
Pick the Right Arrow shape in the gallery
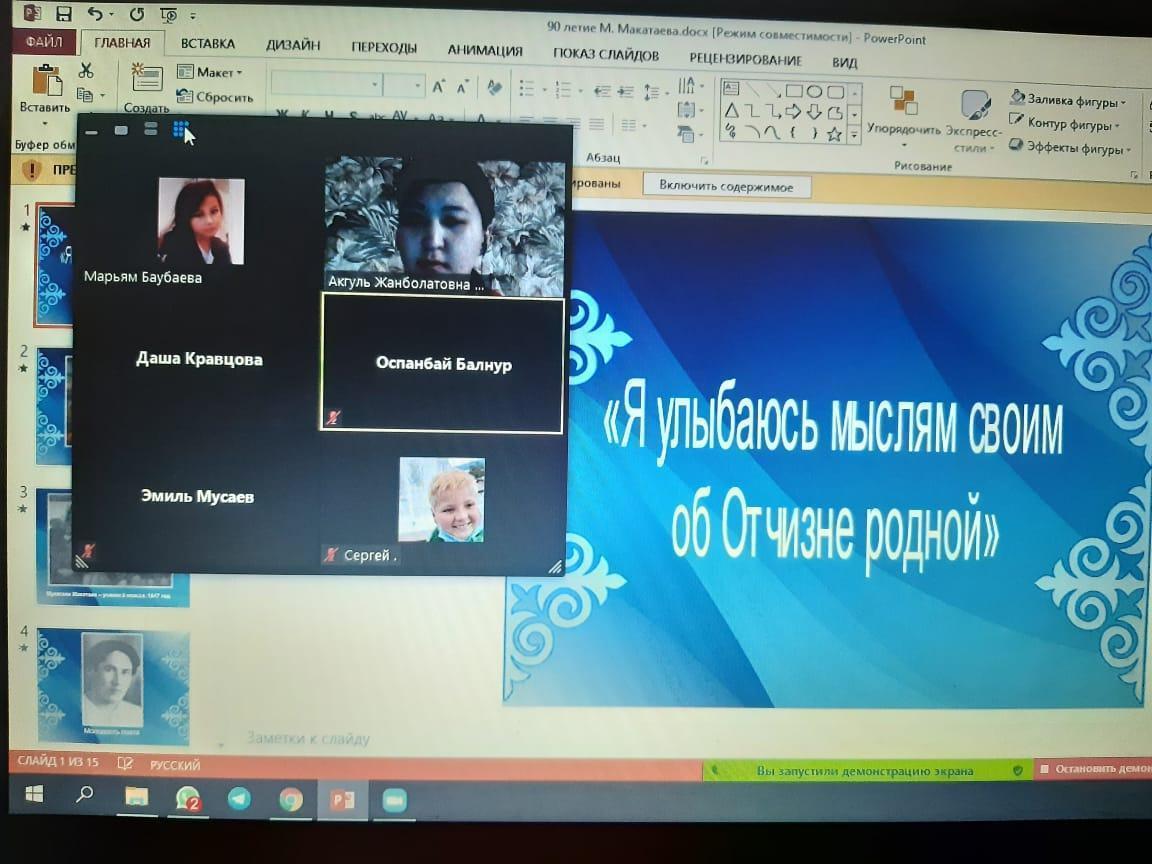(793, 112)
